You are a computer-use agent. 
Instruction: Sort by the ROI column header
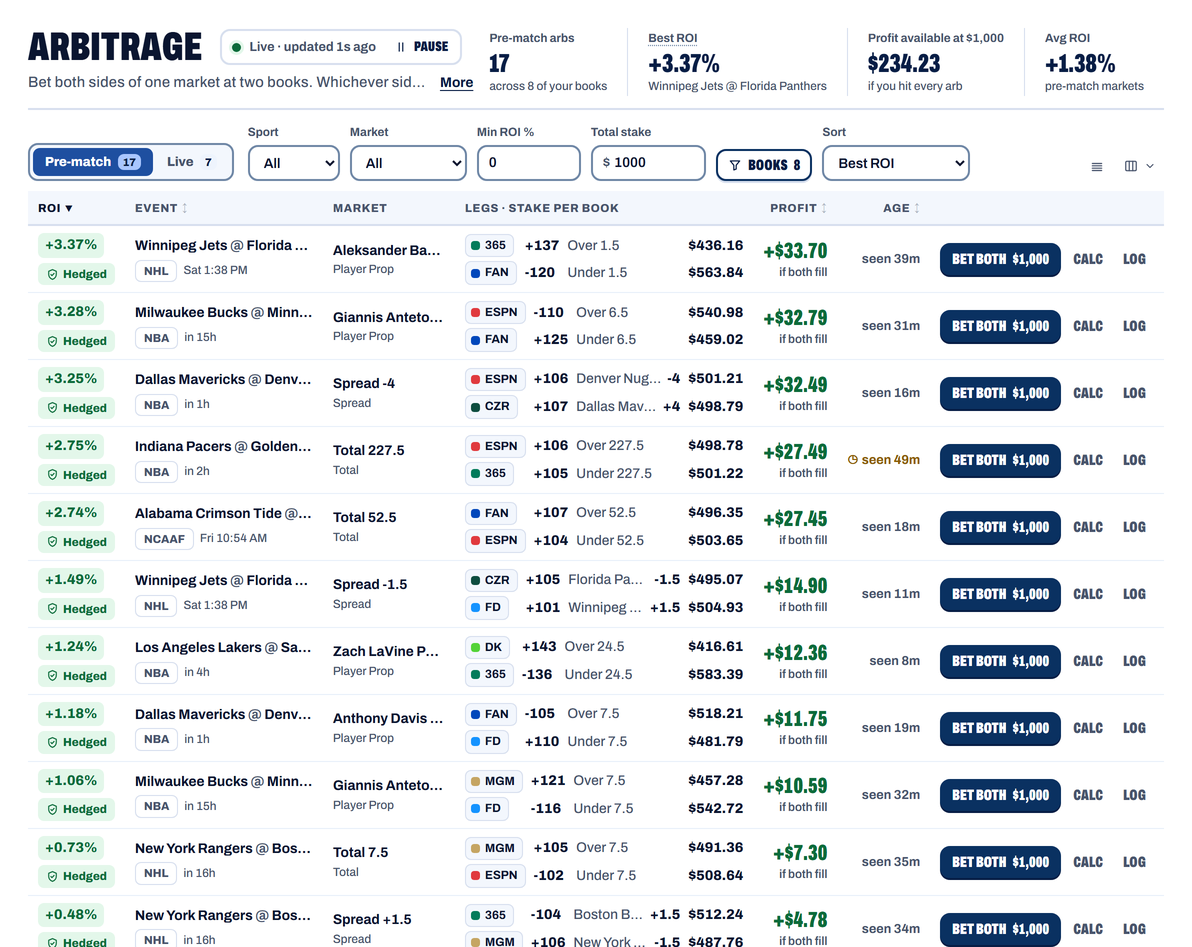tap(55, 208)
